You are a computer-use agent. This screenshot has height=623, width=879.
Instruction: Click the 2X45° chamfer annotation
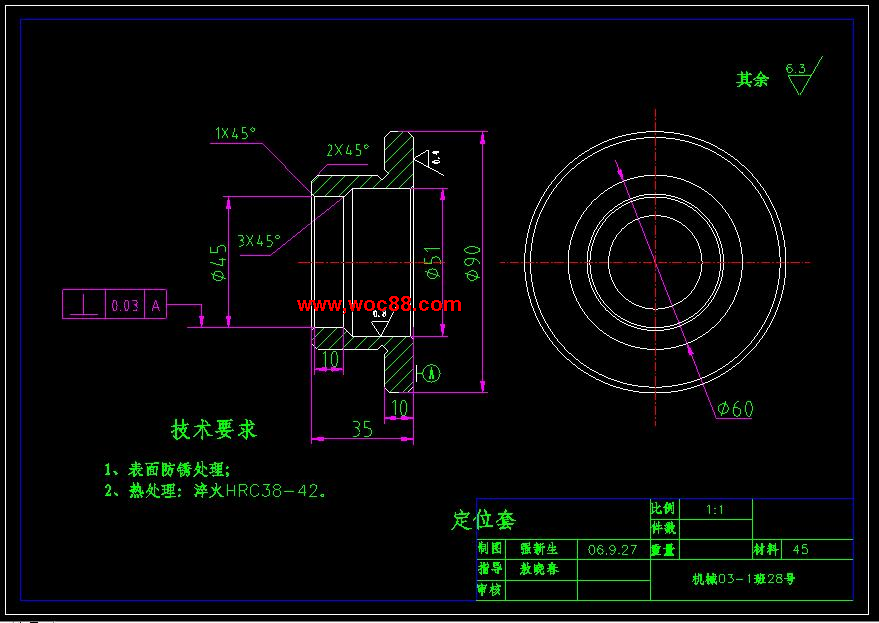pyautogui.click(x=348, y=150)
